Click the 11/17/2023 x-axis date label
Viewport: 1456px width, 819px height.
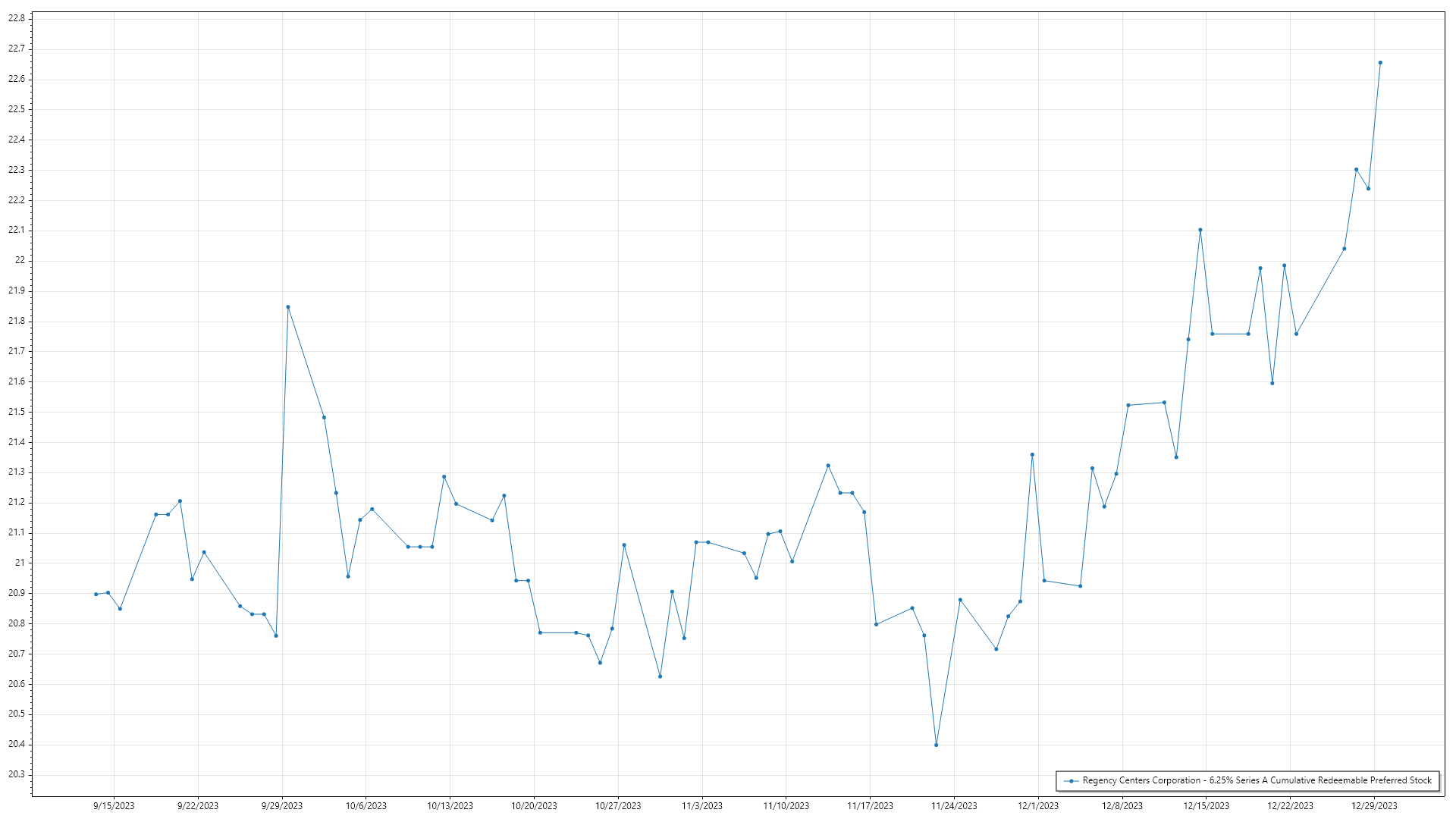tap(870, 806)
